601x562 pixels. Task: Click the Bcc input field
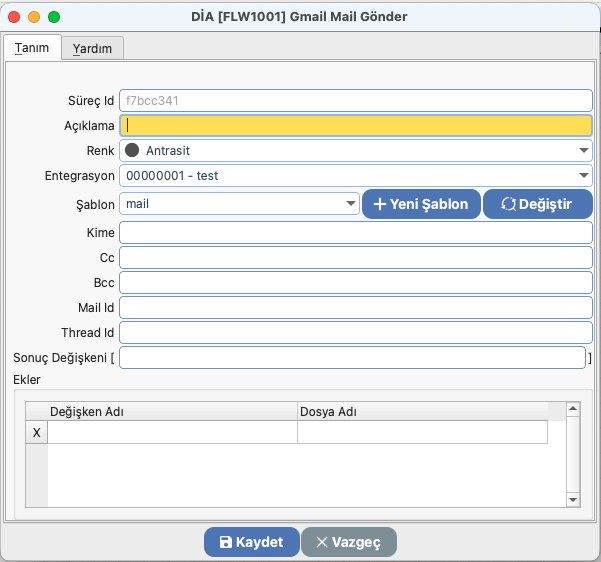[x=356, y=282]
